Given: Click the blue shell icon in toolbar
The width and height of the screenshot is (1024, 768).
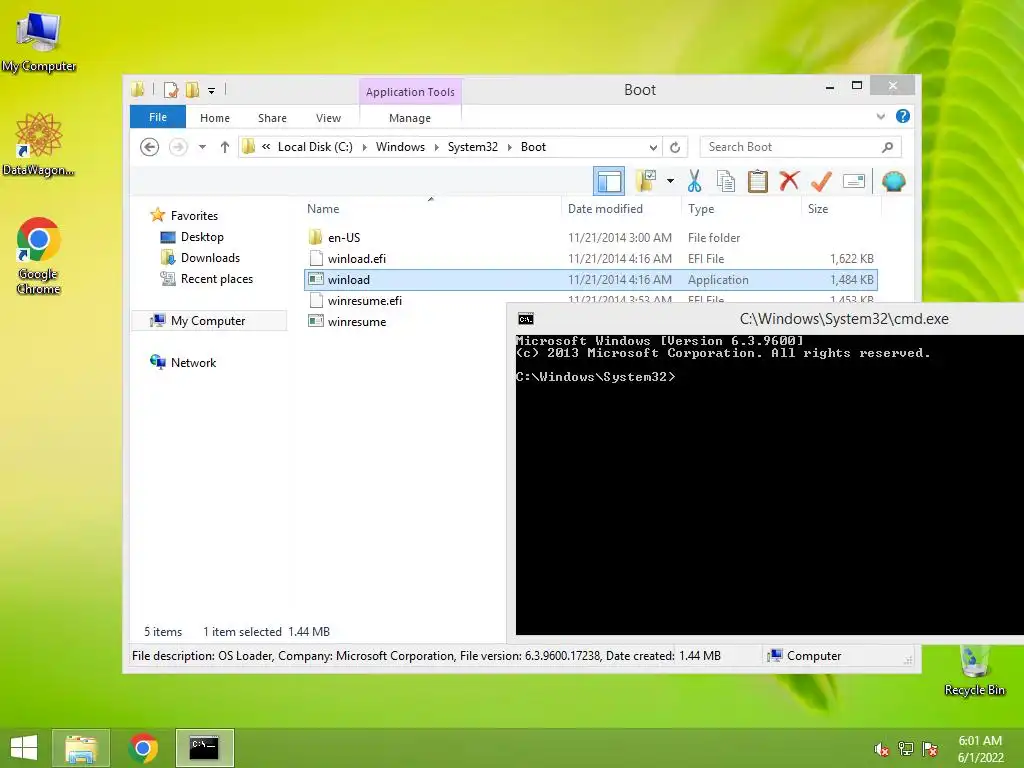Looking at the screenshot, I should click(893, 181).
